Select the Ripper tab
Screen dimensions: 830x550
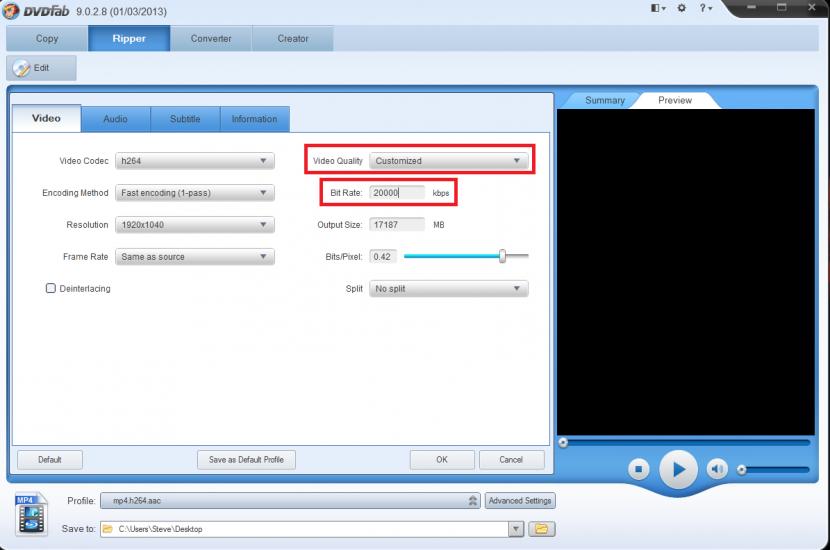point(129,39)
